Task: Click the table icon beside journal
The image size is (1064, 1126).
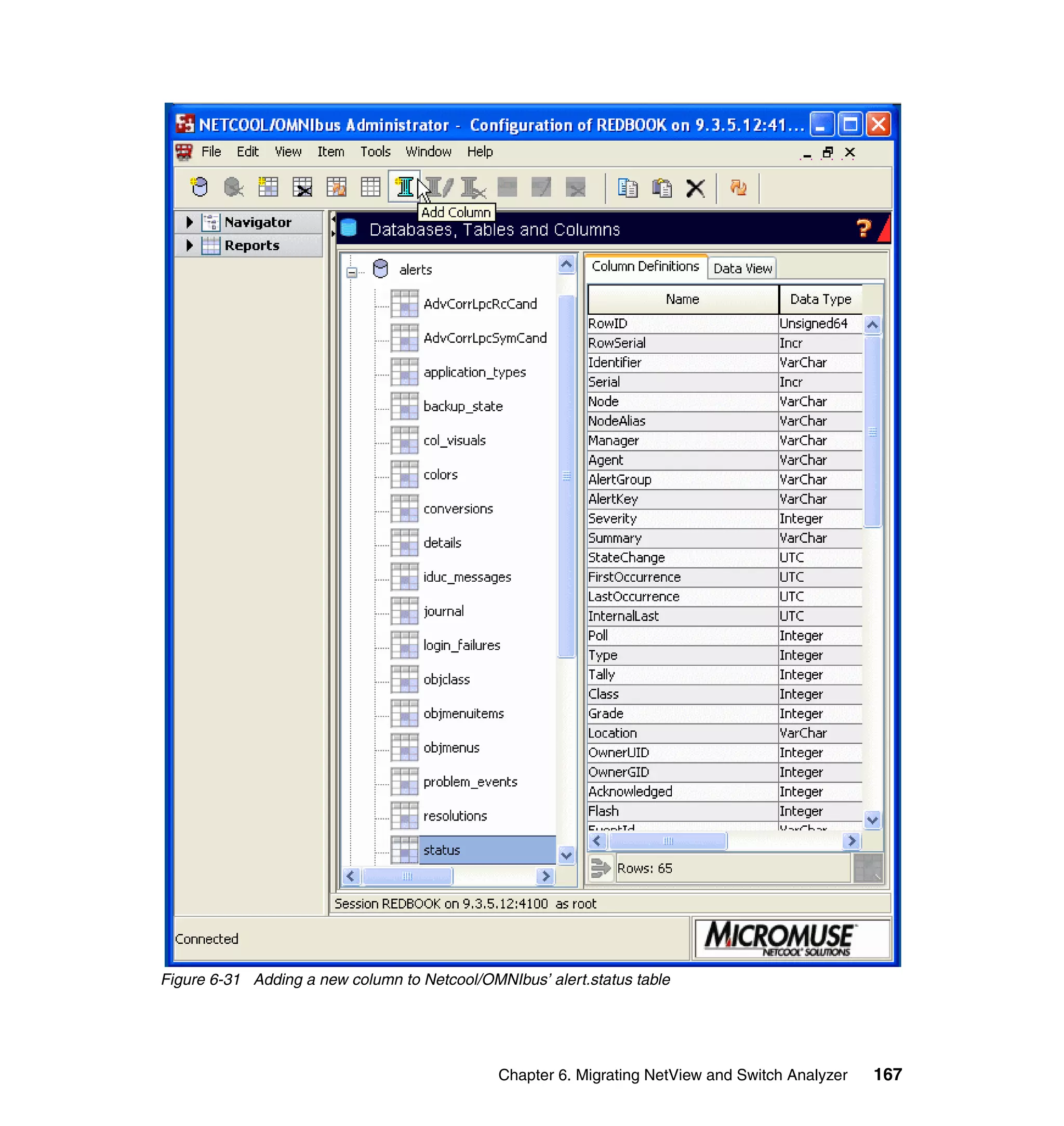Action: coord(404,611)
